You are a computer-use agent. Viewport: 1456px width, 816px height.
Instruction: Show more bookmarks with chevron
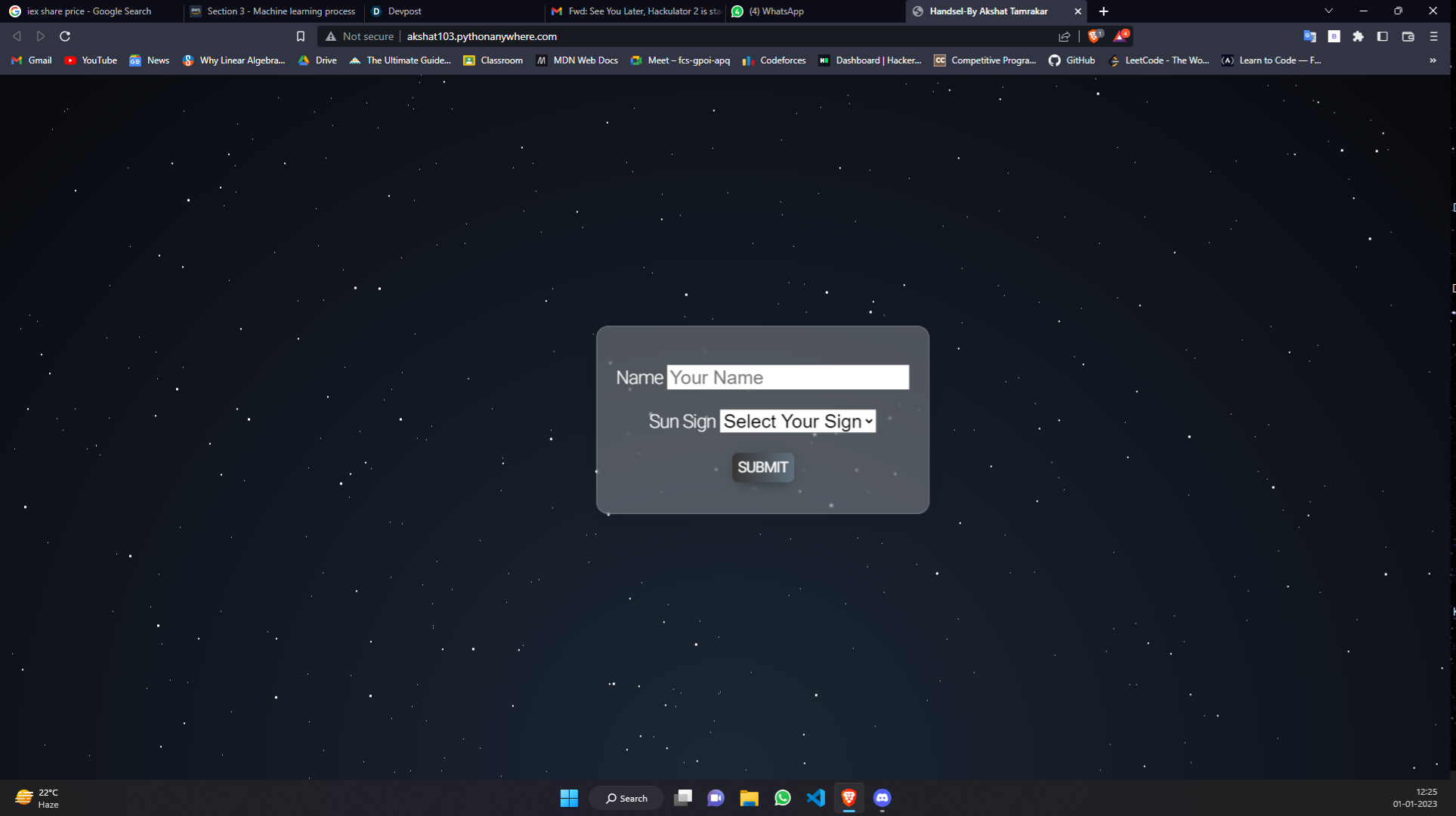[1433, 60]
